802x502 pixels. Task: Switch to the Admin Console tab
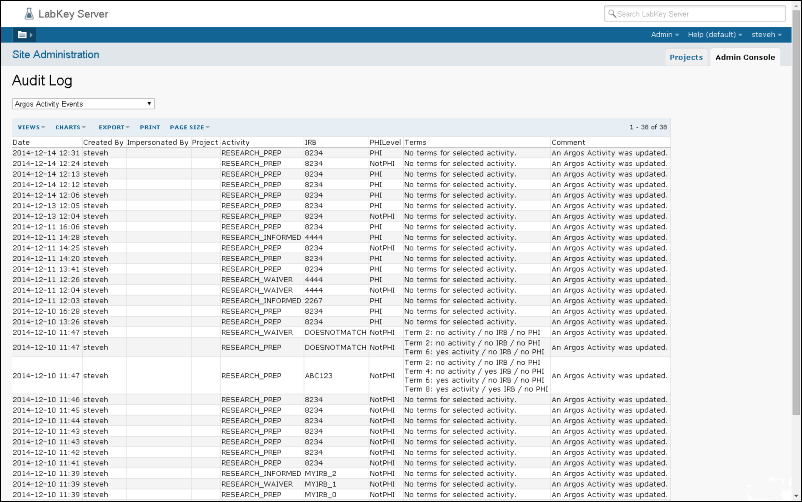(745, 57)
